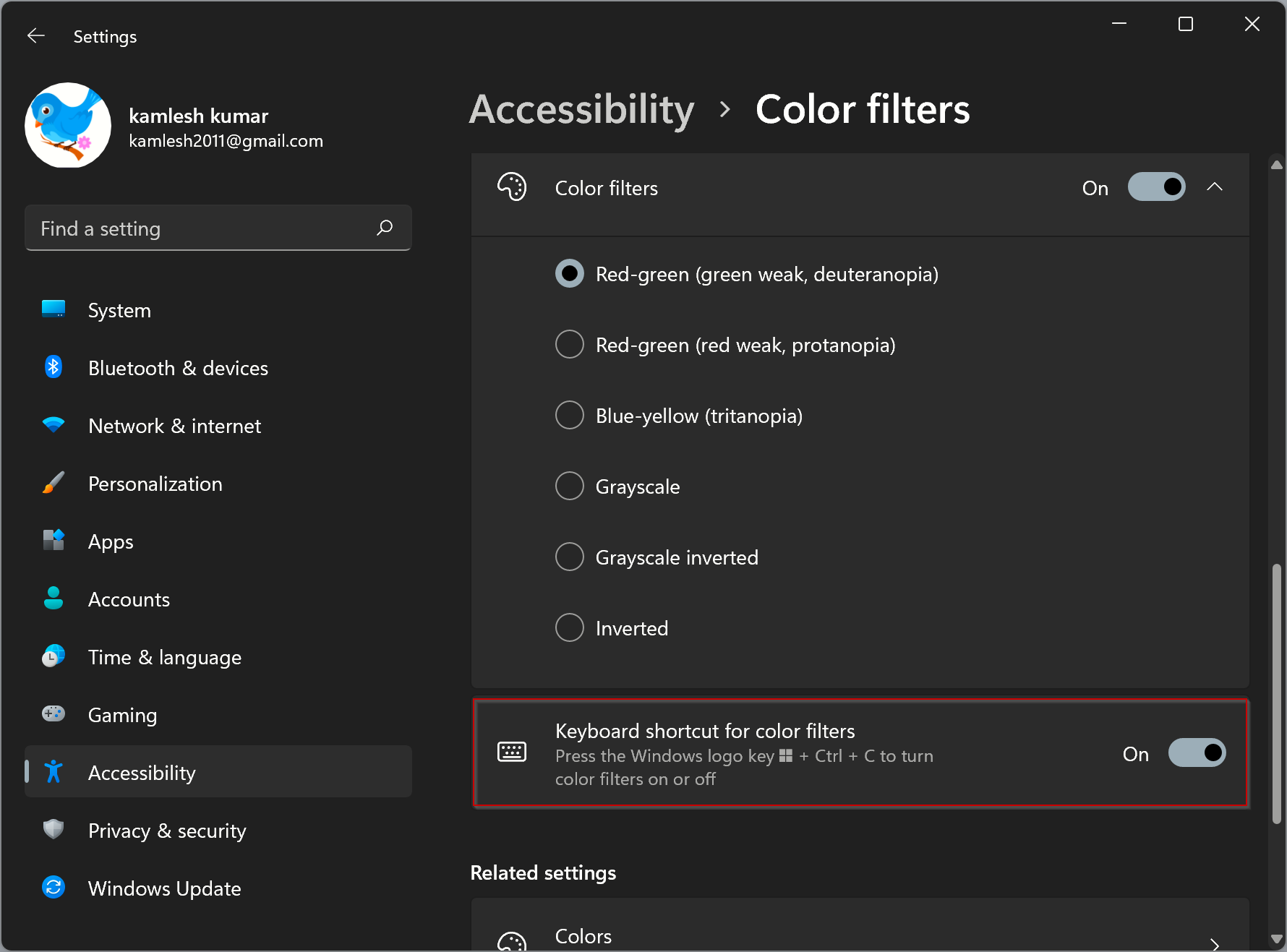Open the Personalization category
The image size is (1287, 952).
click(218, 484)
